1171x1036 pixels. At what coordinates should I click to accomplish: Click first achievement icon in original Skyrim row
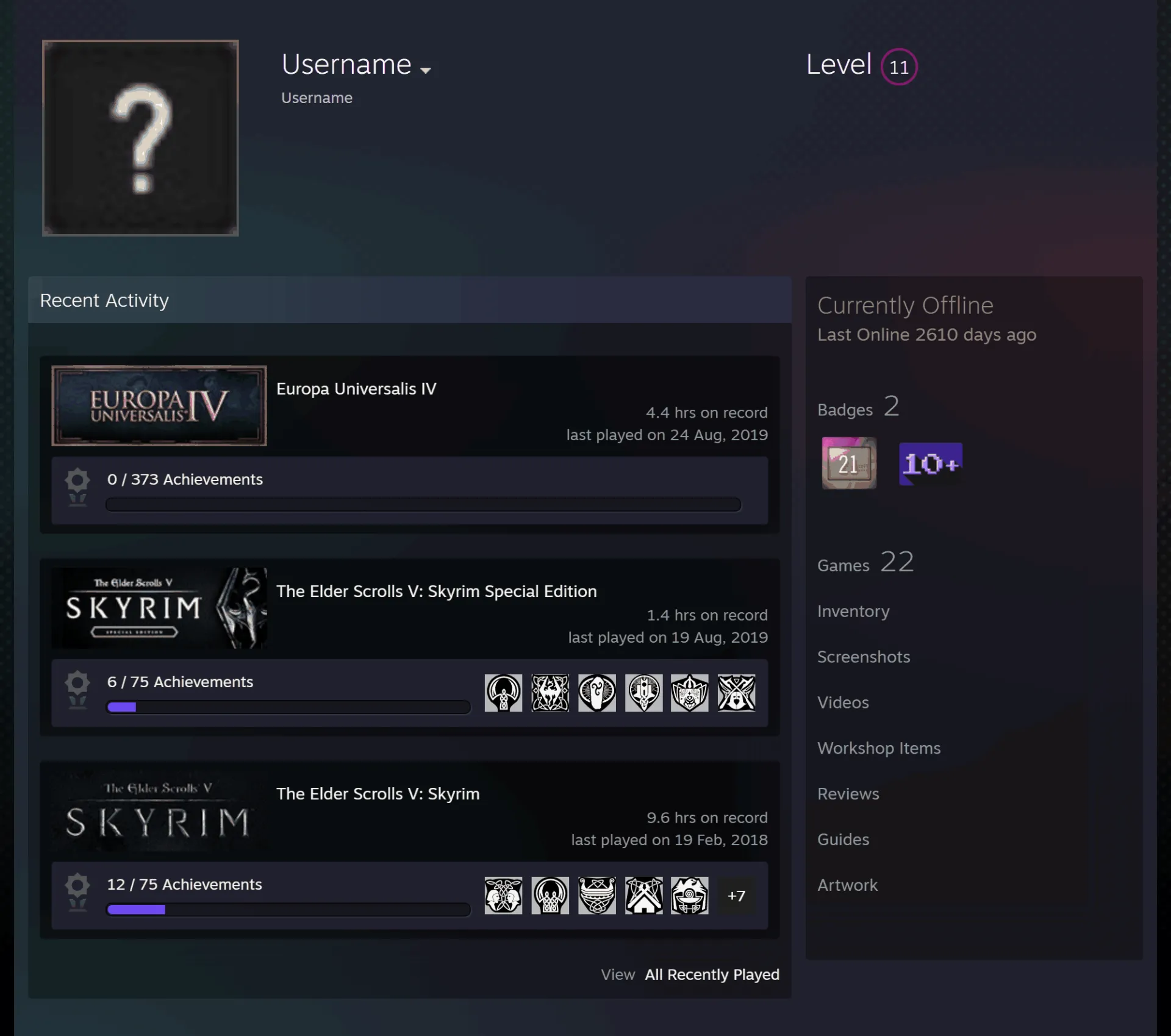pyautogui.click(x=504, y=895)
